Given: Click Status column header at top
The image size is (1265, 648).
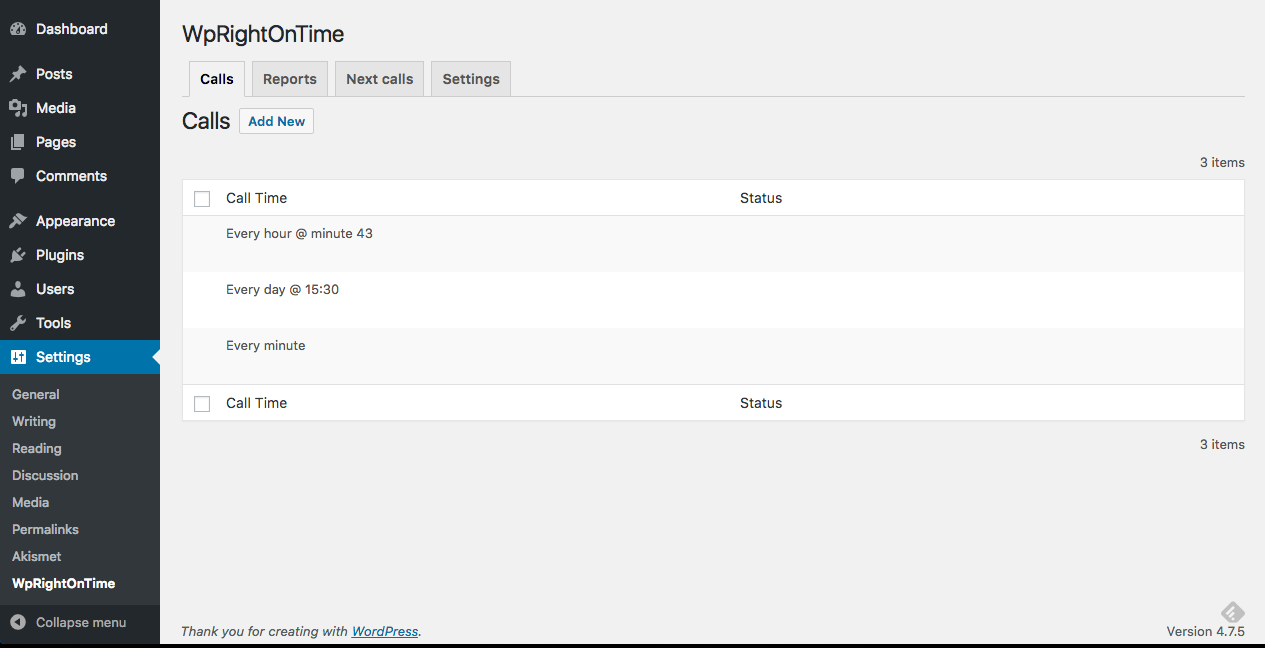Looking at the screenshot, I should point(761,198).
